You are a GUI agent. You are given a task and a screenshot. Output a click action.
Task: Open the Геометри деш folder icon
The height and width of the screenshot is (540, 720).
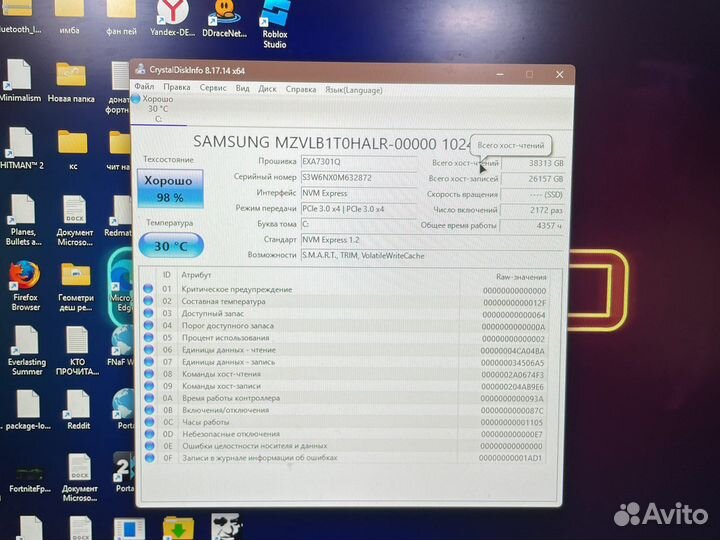(x=76, y=287)
